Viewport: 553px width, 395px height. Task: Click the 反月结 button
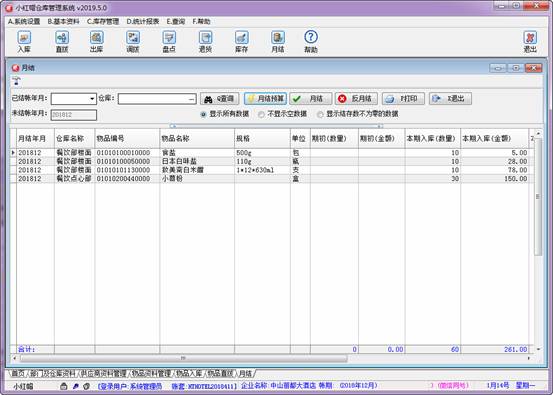(356, 99)
